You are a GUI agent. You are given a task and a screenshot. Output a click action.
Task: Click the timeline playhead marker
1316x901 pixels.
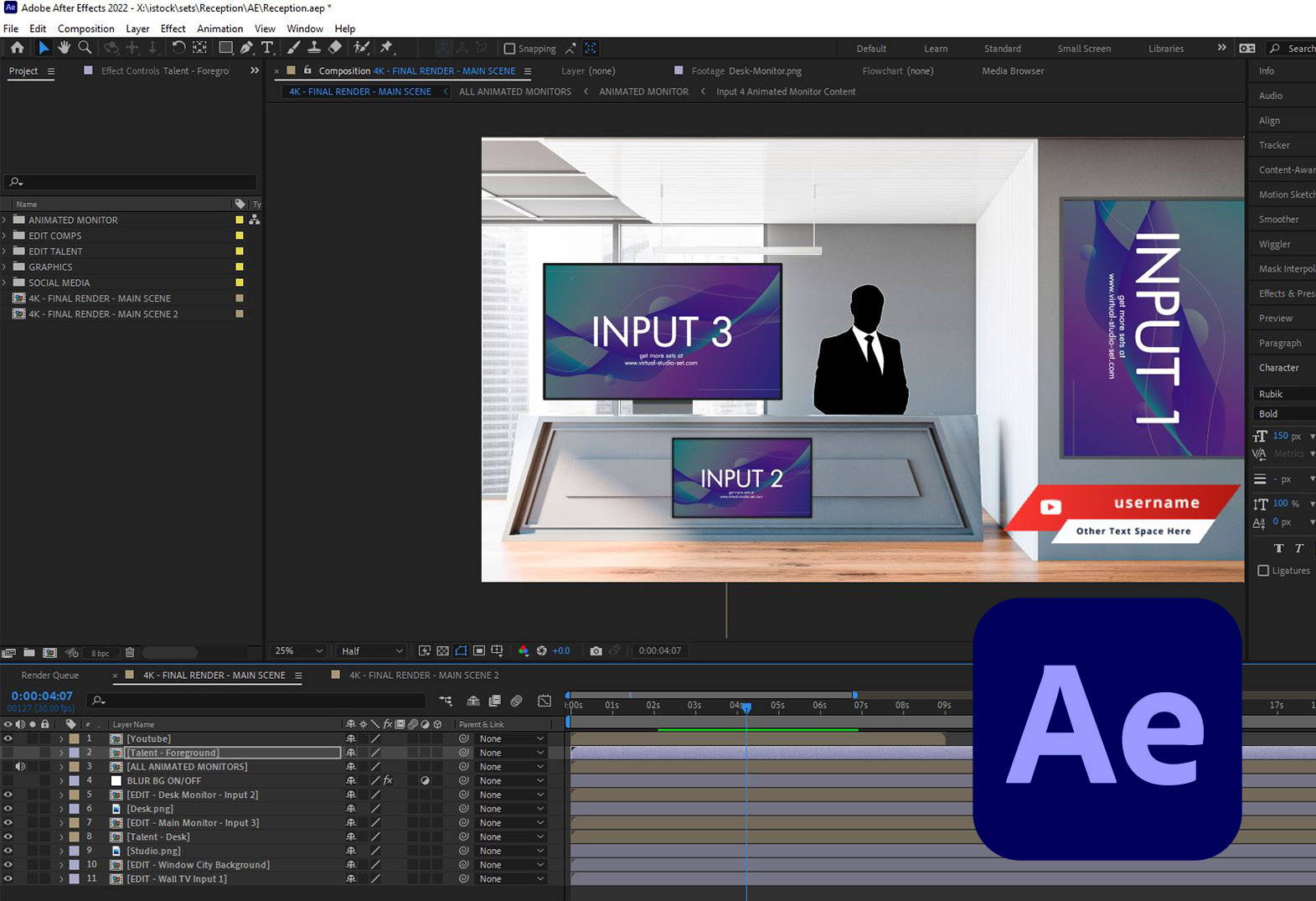[x=746, y=707]
